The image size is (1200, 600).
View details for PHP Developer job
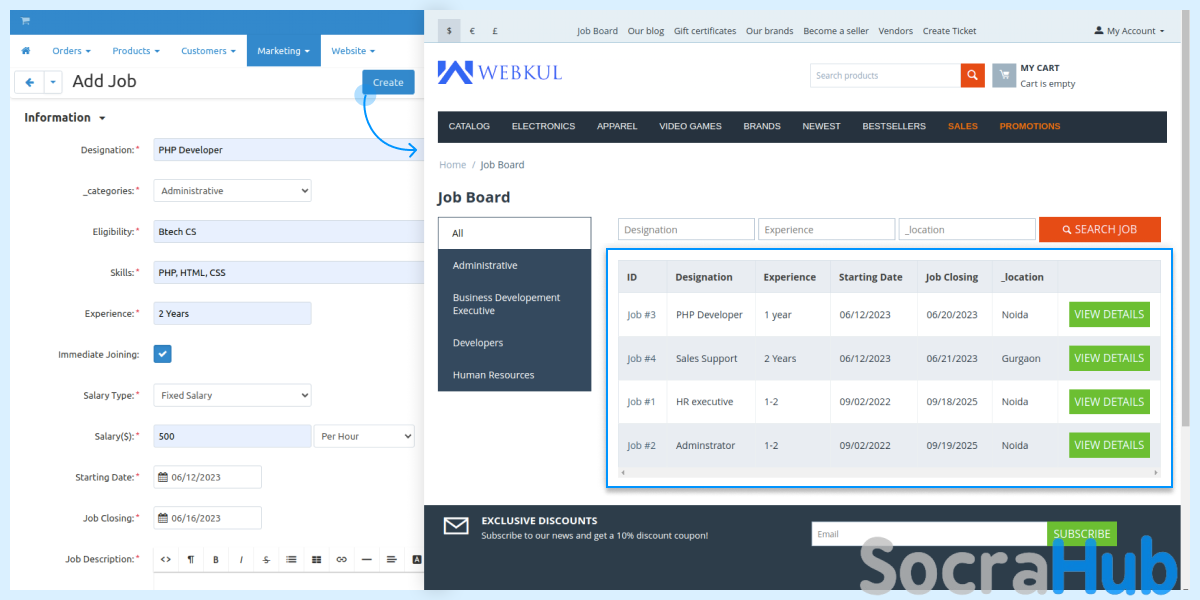coord(1109,314)
